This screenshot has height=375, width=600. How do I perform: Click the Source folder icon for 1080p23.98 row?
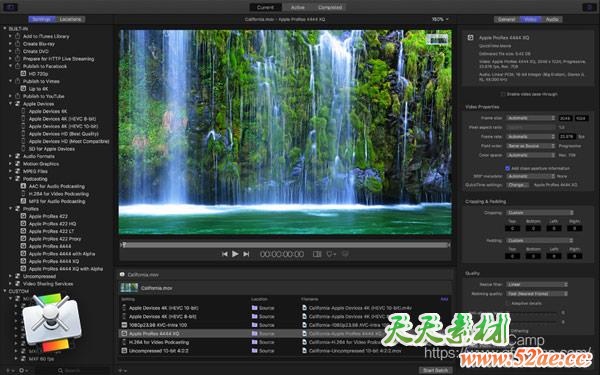[x=254, y=325]
